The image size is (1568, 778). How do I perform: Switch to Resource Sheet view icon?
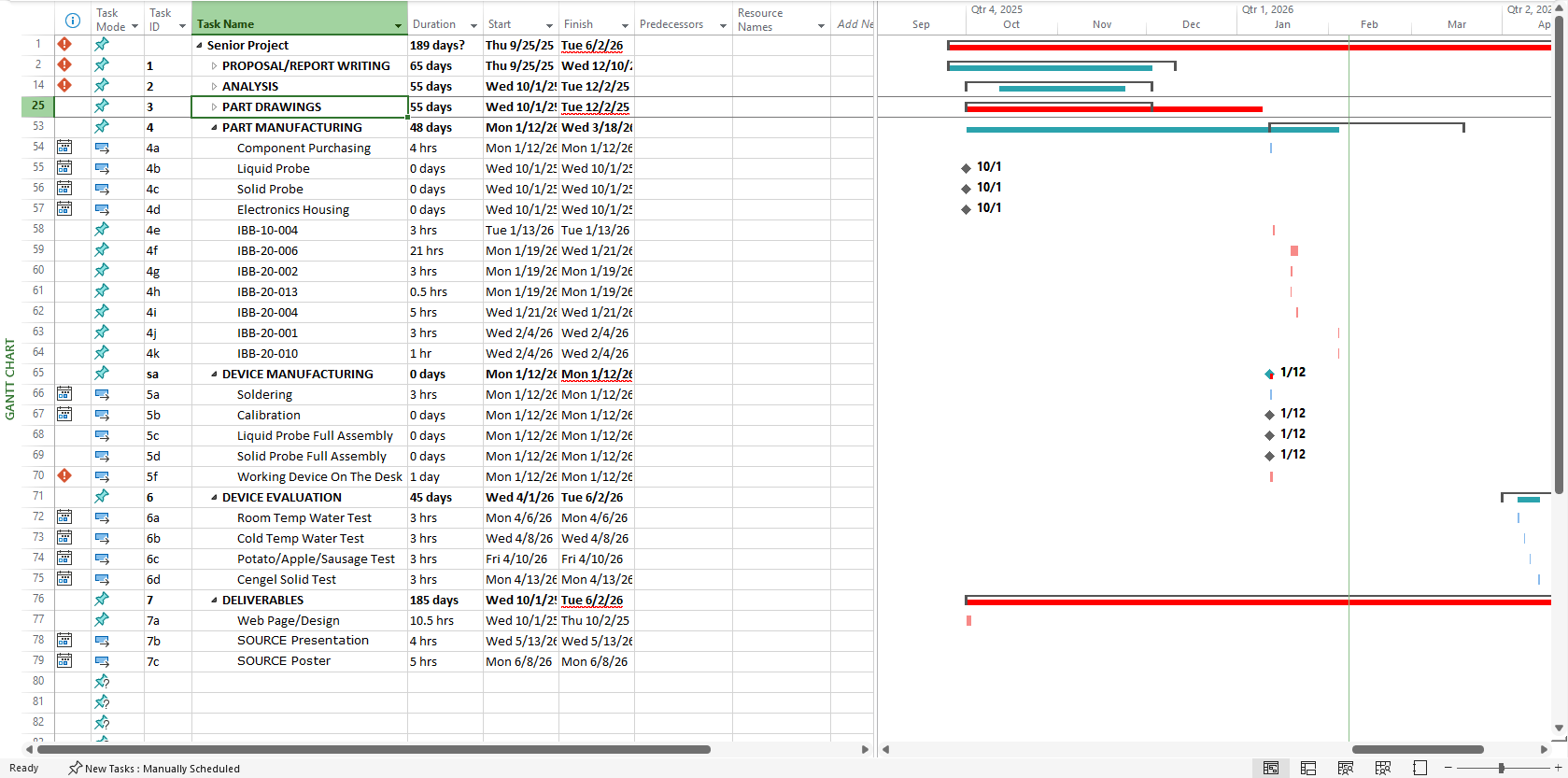pyautogui.click(x=1383, y=768)
